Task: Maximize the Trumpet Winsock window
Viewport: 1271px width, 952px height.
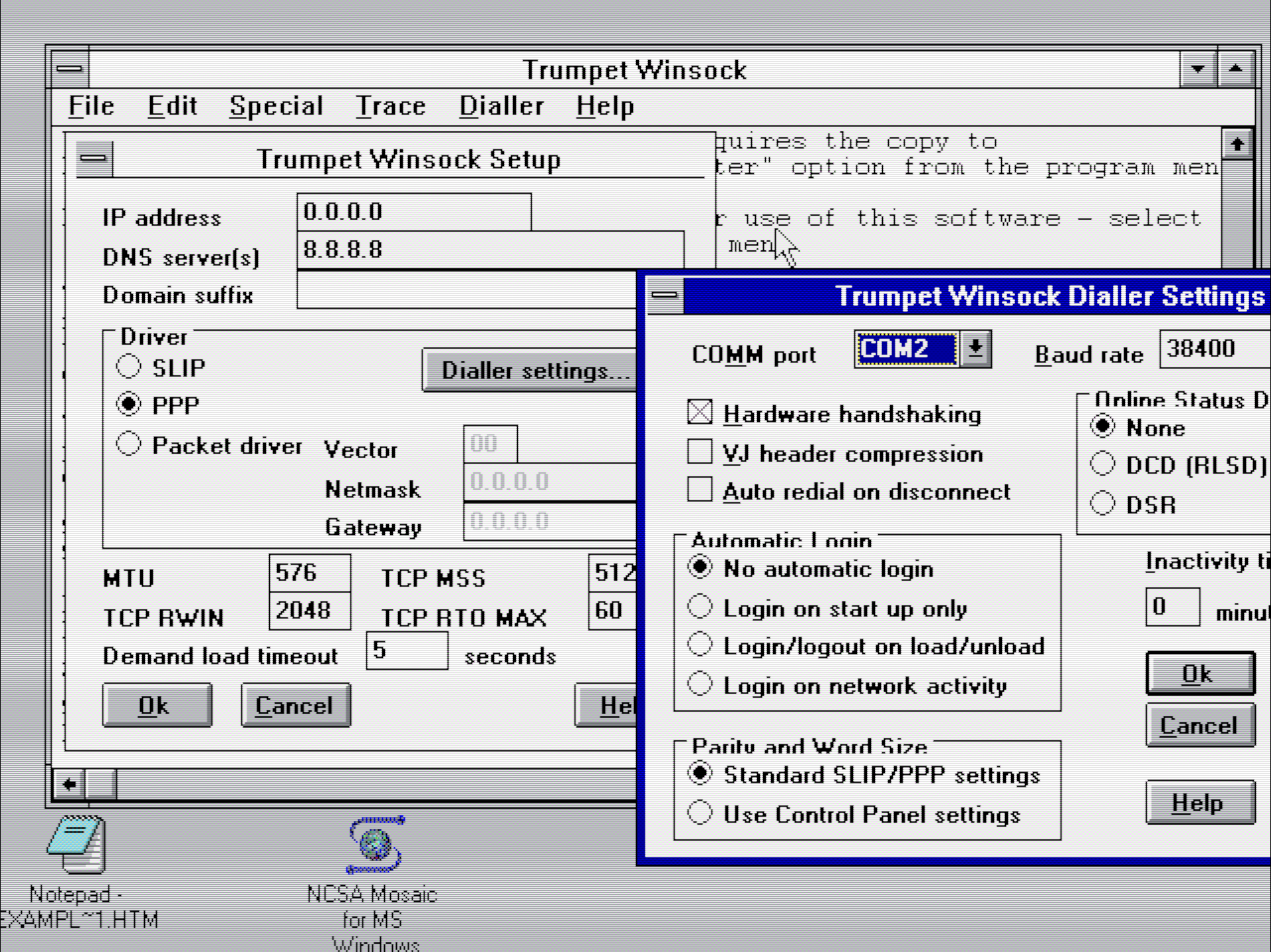Action: 1235,69
